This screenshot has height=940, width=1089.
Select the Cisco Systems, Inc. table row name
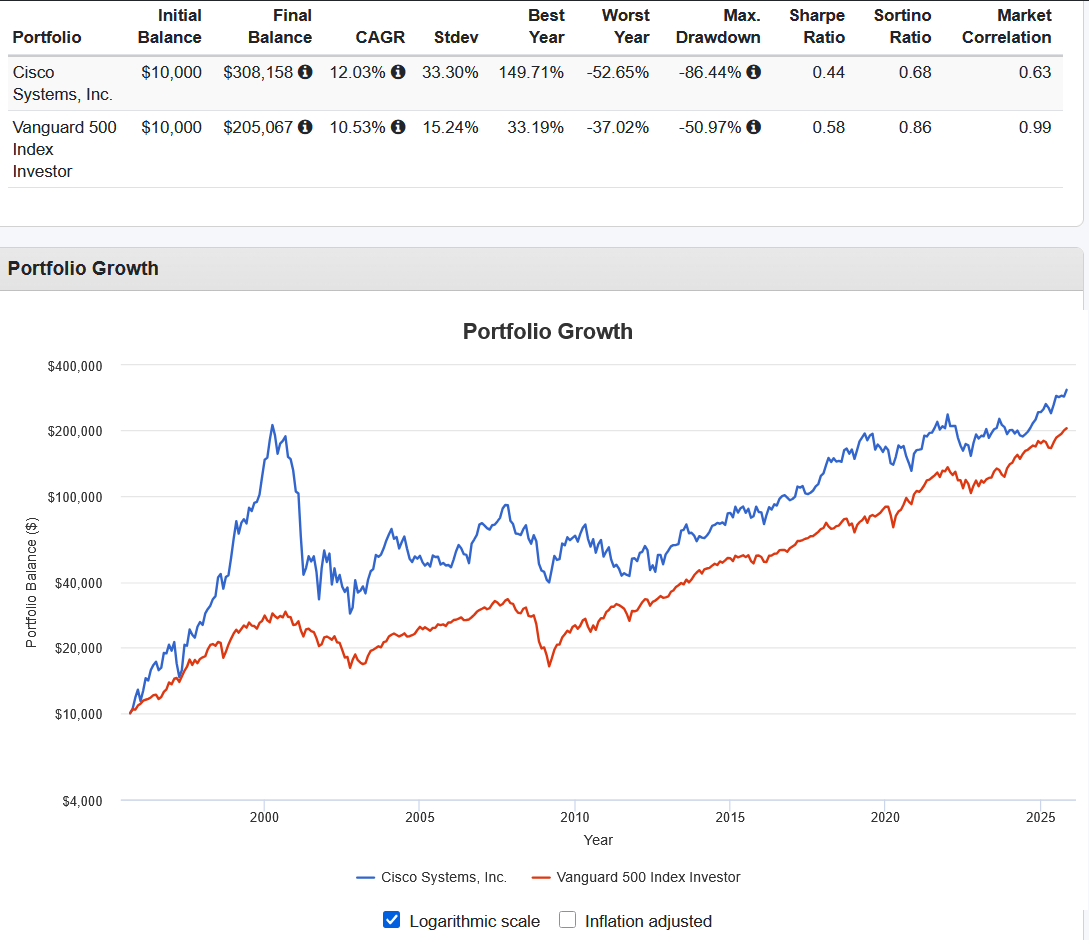[63, 83]
